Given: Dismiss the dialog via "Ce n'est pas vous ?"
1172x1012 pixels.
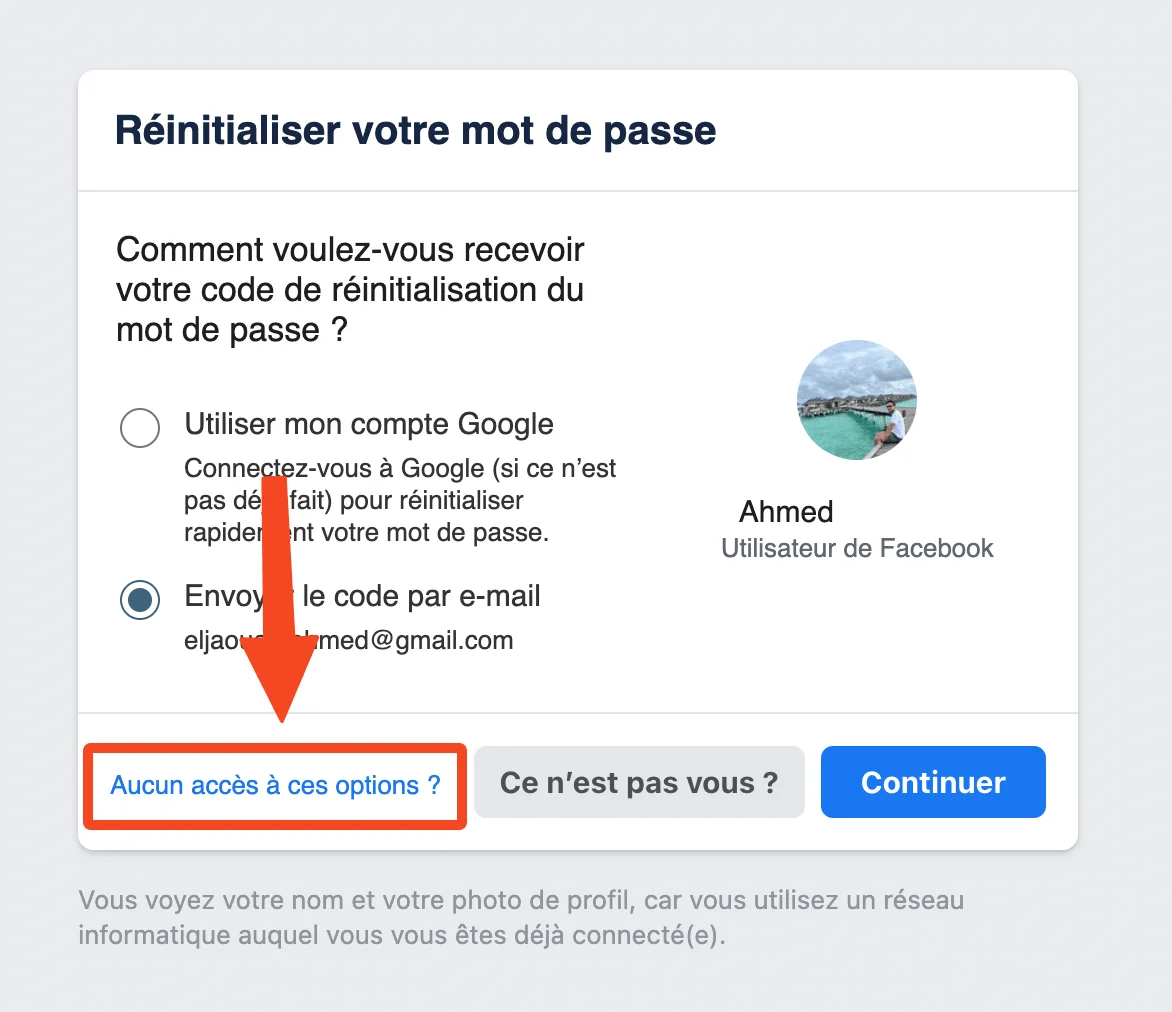Looking at the screenshot, I should pos(639,782).
